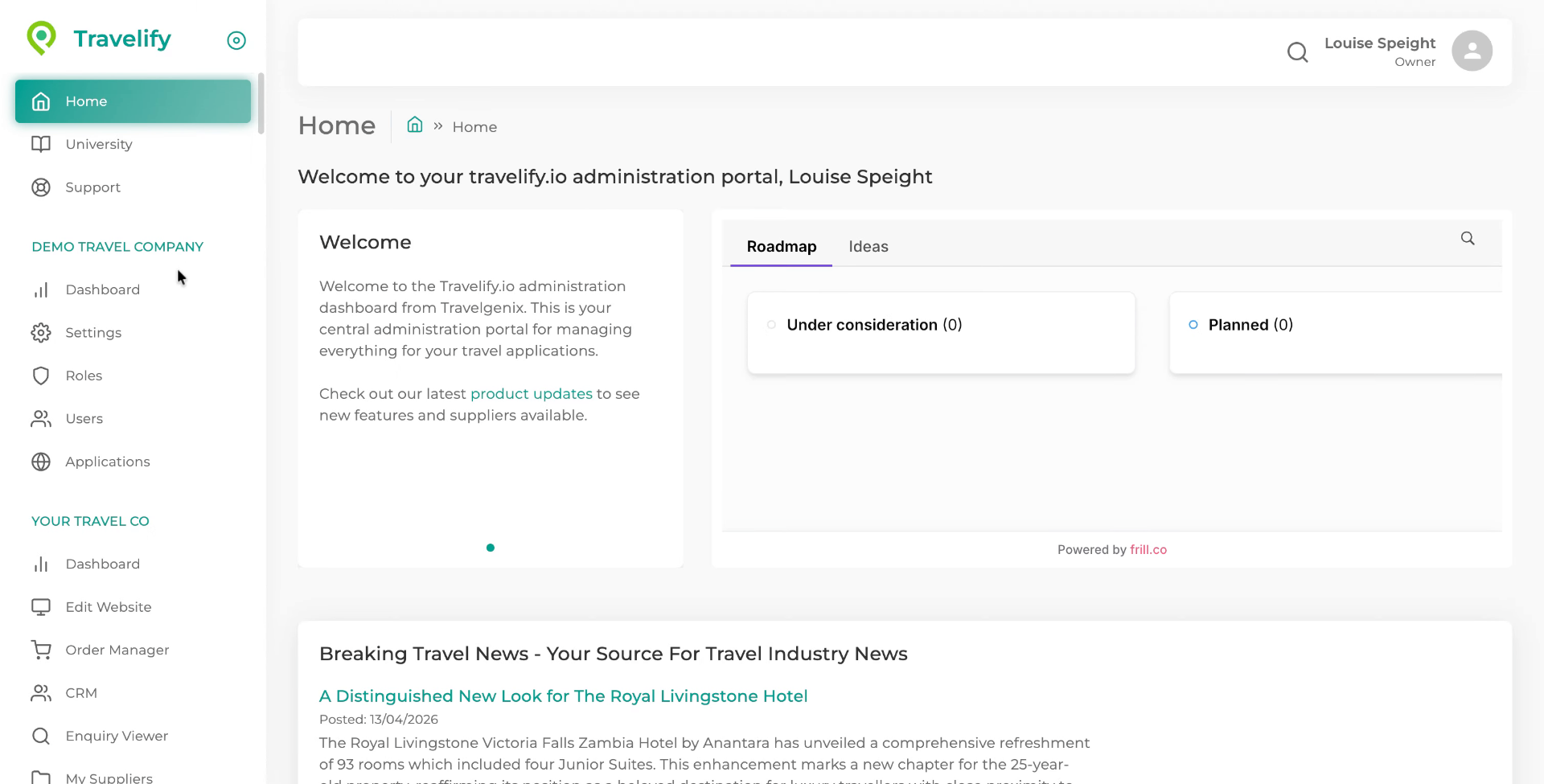Click the DEMO TRAVEL COMPANY section heading
Viewport: 1544px width, 784px height.
[x=117, y=247]
